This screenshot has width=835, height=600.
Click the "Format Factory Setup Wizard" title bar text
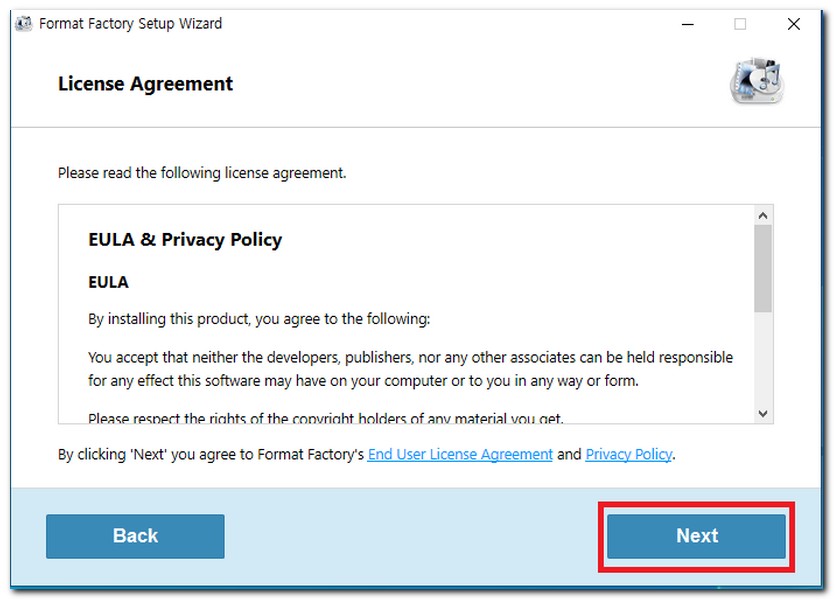pos(130,24)
